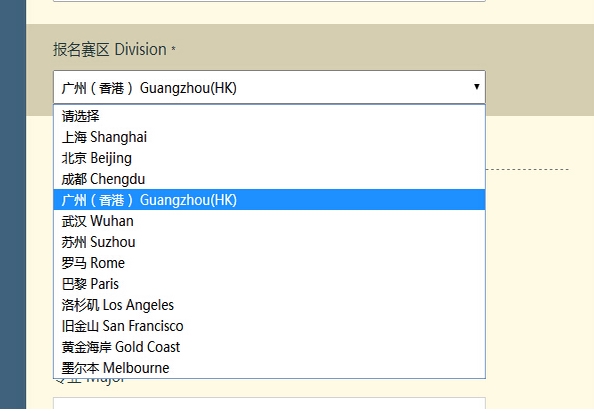Click the 报名赛区 Division field label

pos(114,50)
